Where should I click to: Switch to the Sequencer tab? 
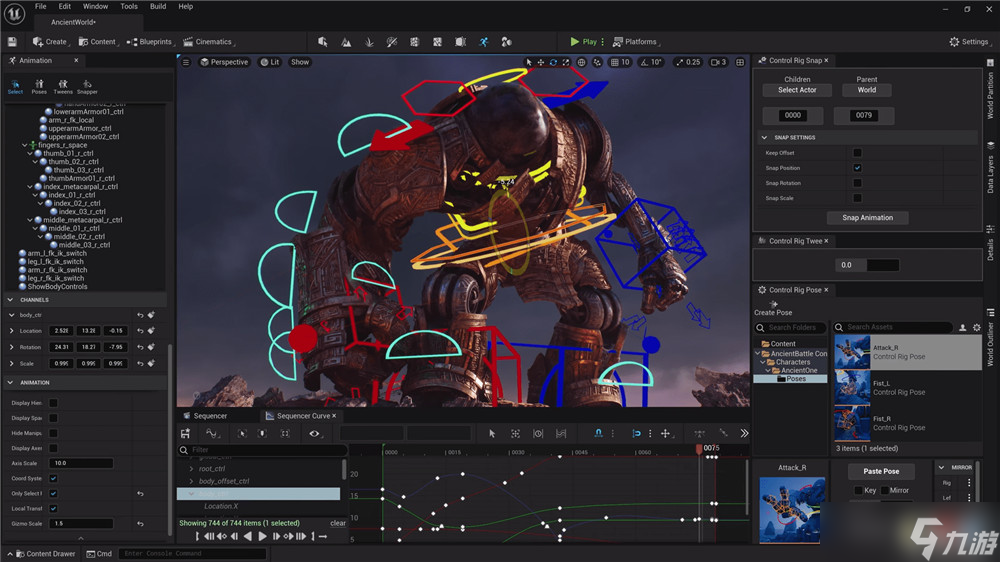point(205,416)
